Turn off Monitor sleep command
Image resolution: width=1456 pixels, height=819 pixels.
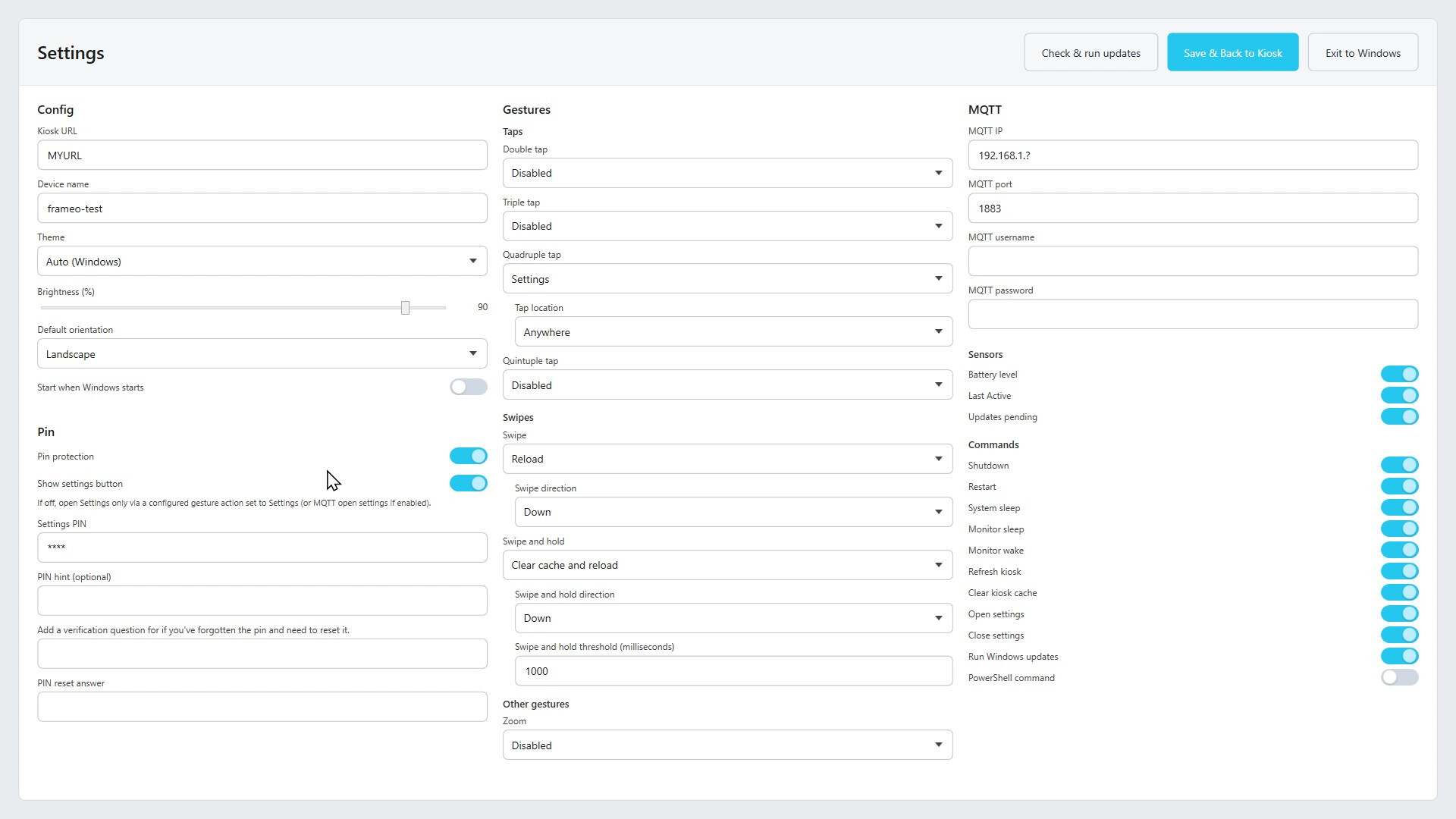[x=1398, y=529]
